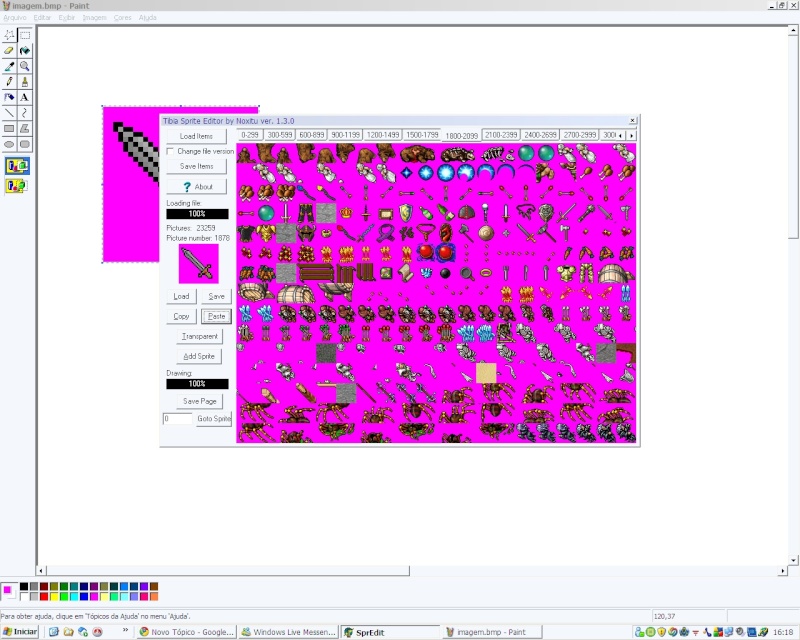Image resolution: width=800 pixels, height=640 pixels.
Task: Click the Goto Sprite number input field
Action: tap(177, 419)
